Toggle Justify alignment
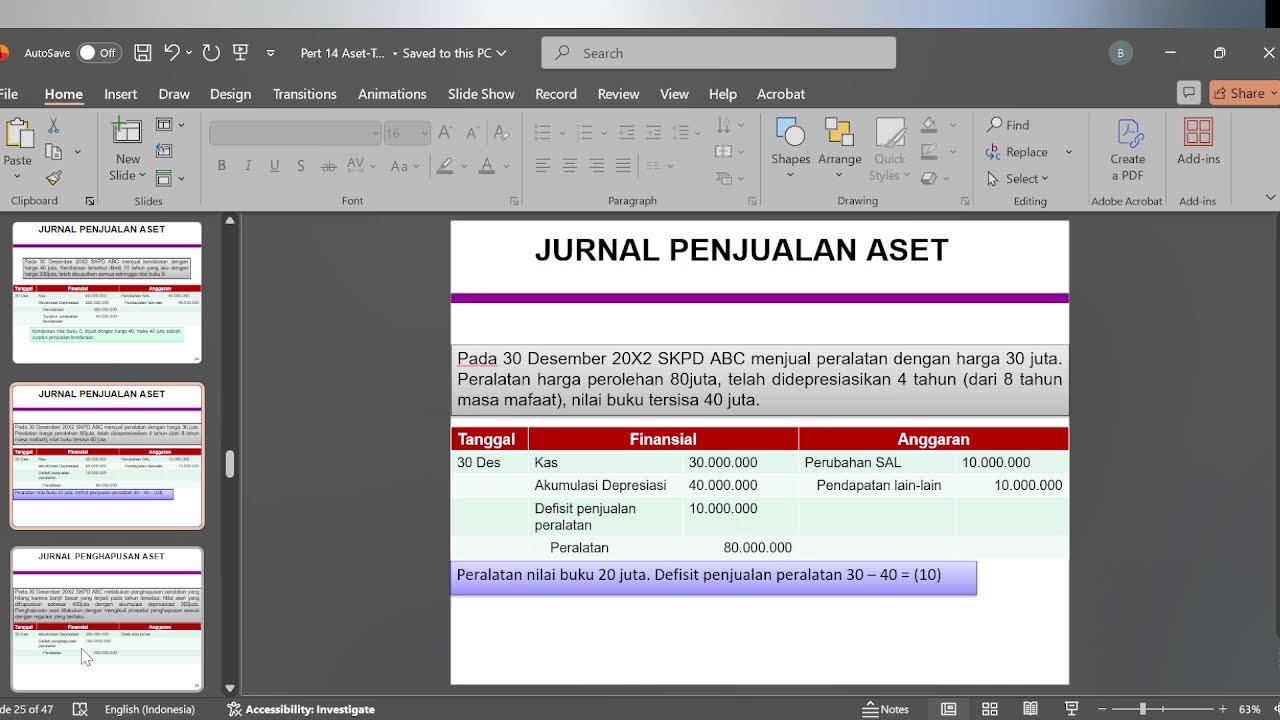 [x=623, y=166]
